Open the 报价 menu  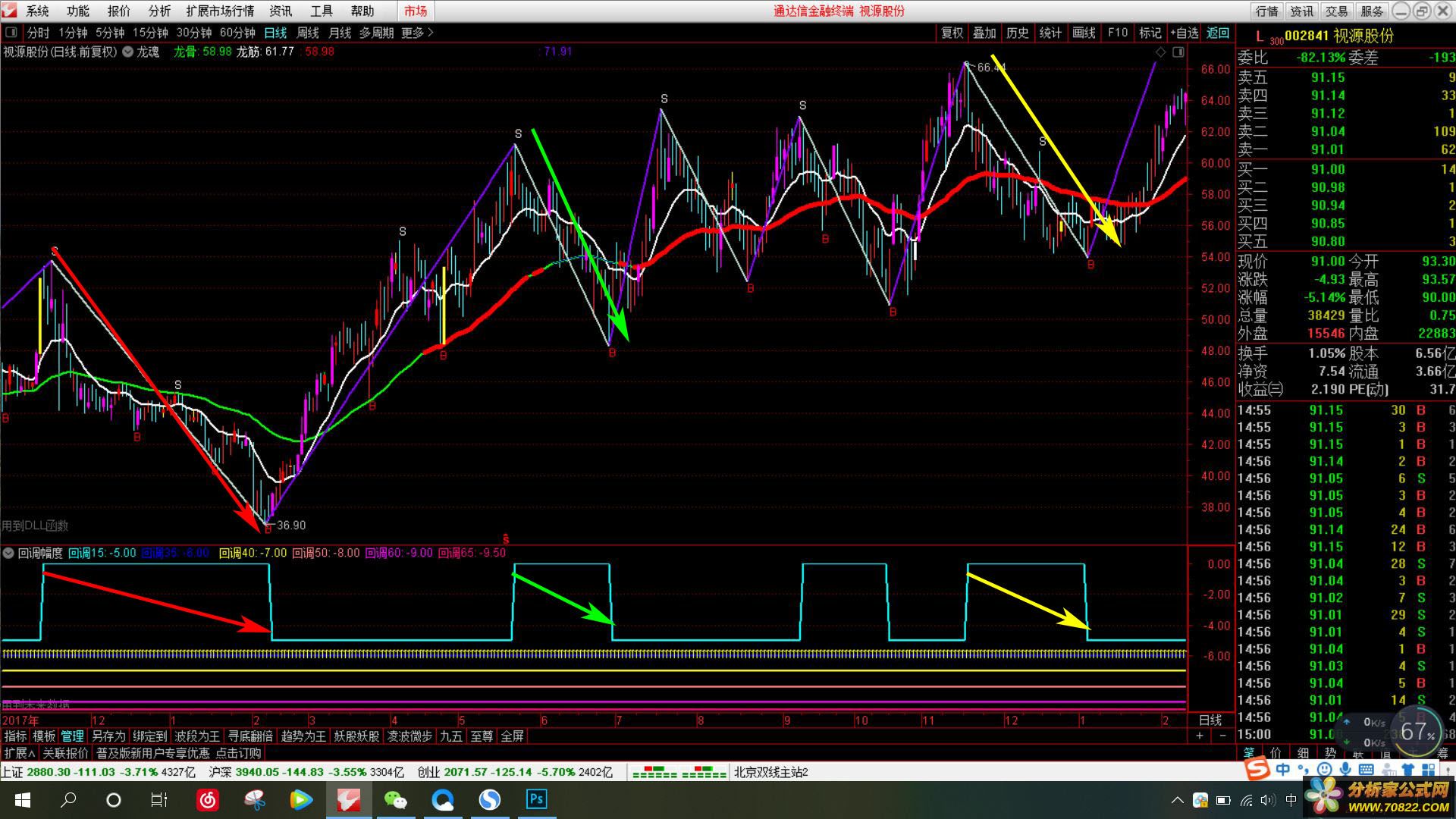[x=118, y=11]
